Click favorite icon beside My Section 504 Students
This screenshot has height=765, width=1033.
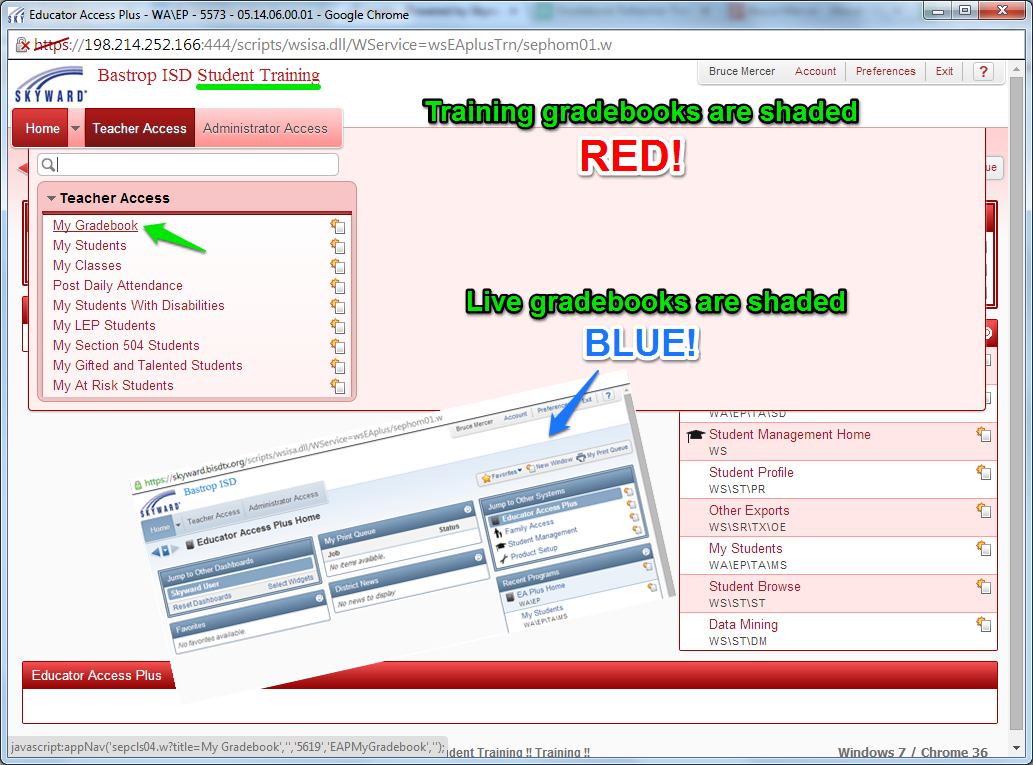[337, 346]
